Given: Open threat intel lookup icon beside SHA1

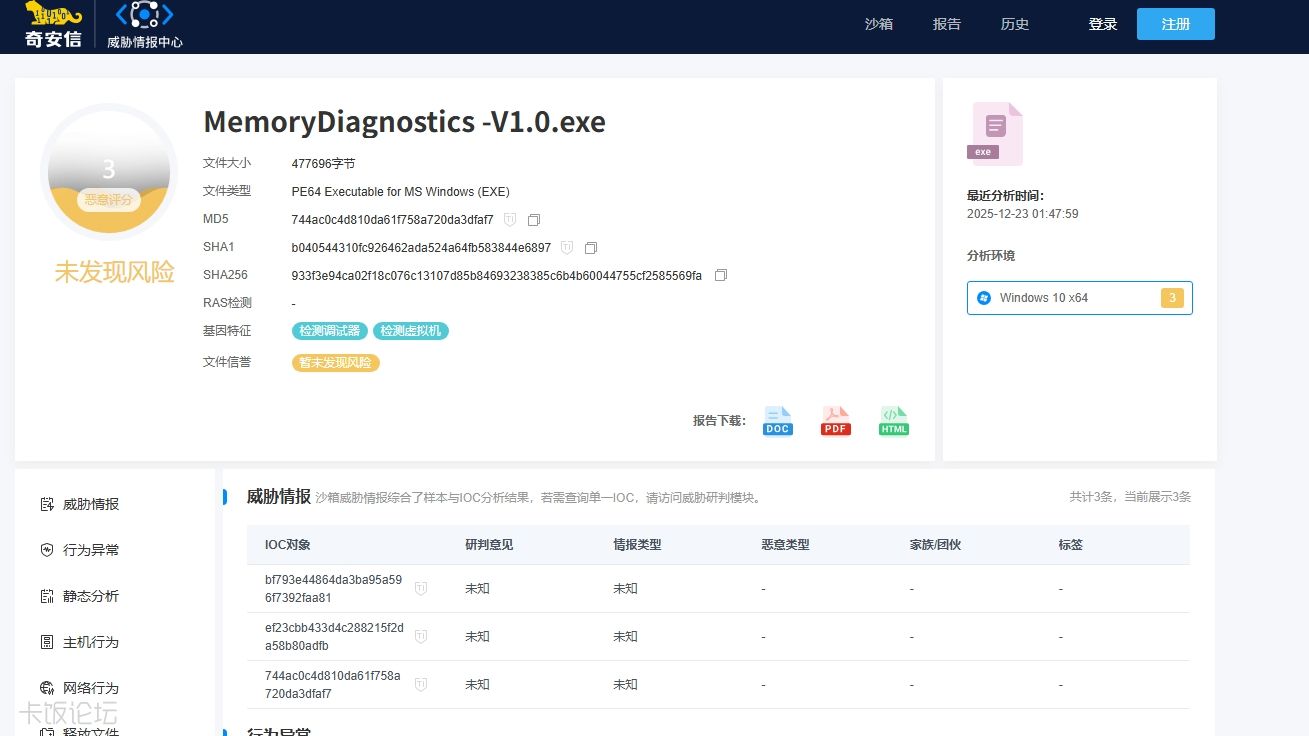Looking at the screenshot, I should point(567,247).
